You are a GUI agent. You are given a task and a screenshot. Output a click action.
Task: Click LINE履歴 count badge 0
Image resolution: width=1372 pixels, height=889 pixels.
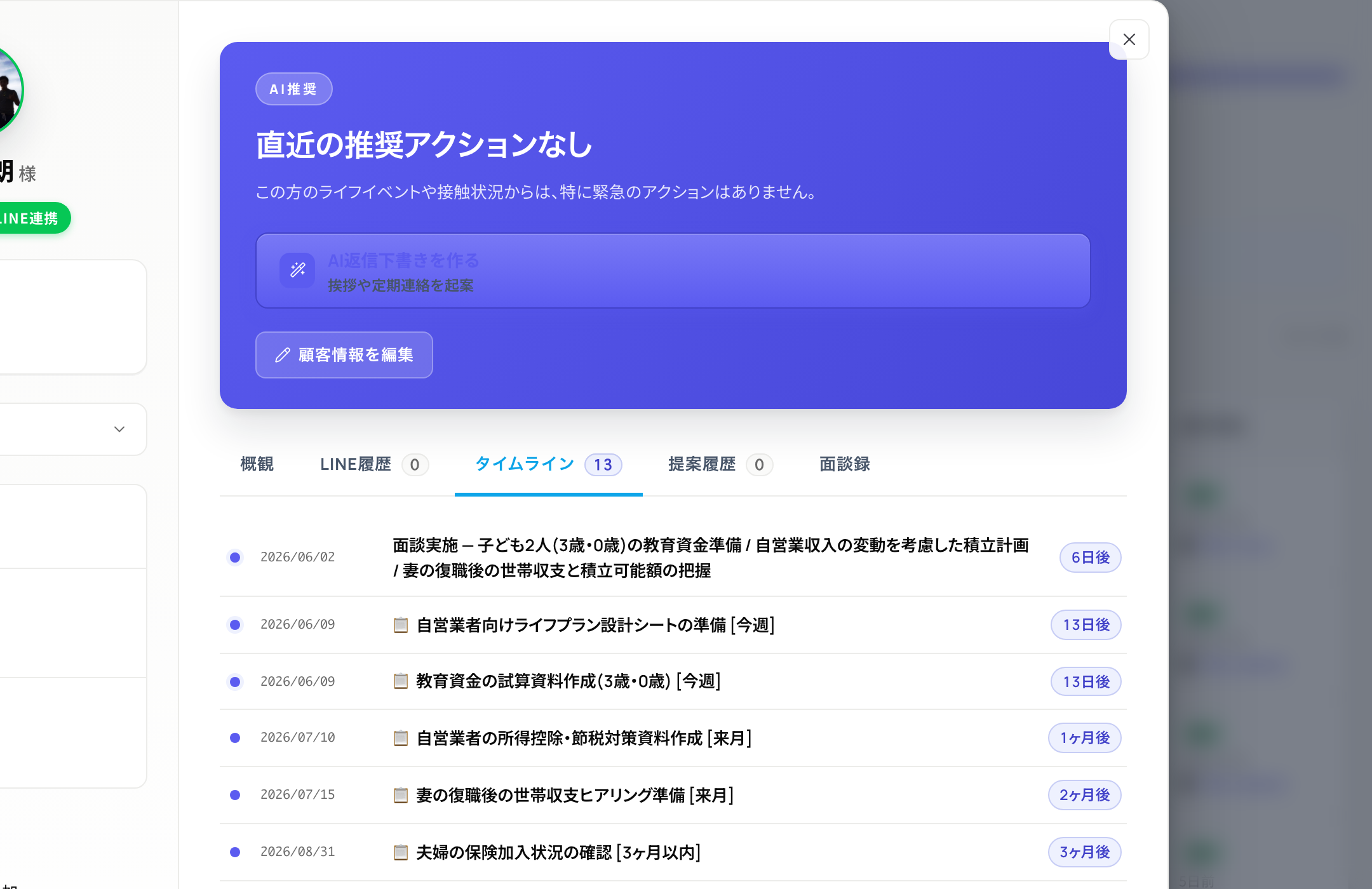point(415,465)
